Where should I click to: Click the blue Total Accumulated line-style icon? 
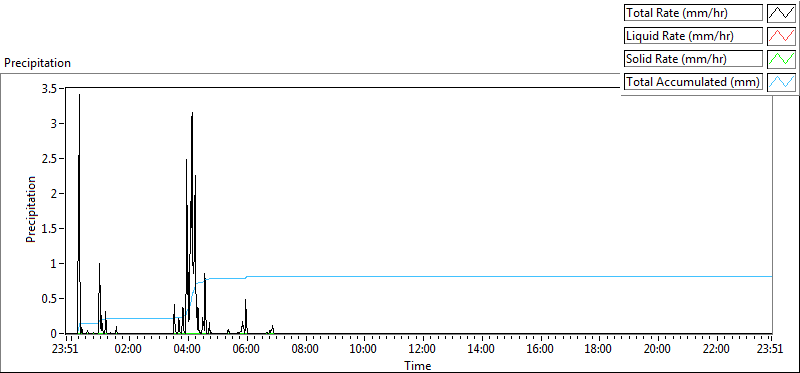coord(782,82)
